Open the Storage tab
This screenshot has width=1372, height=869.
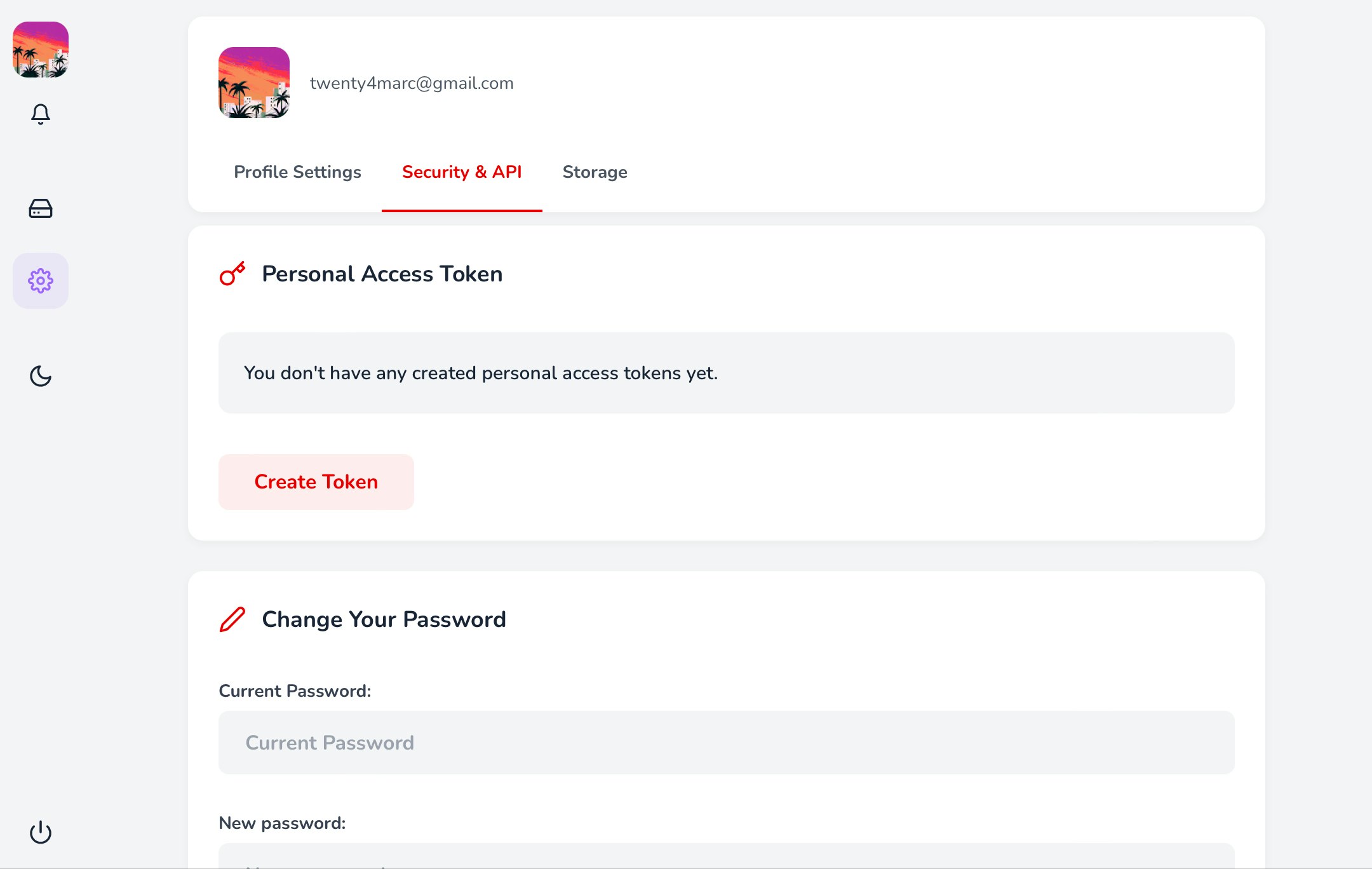pos(595,172)
